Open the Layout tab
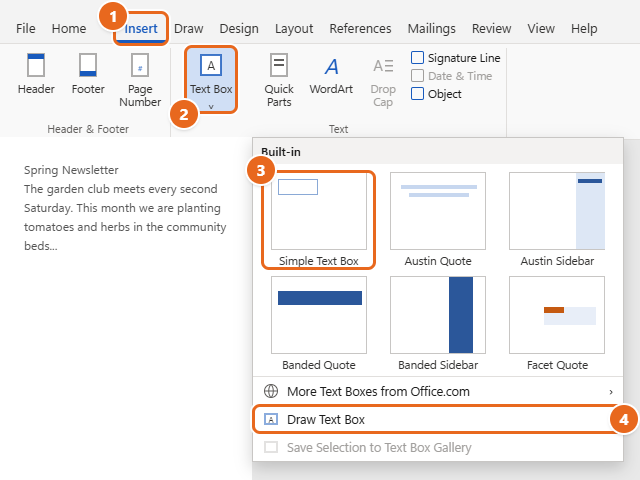640x480 pixels. pyautogui.click(x=294, y=29)
